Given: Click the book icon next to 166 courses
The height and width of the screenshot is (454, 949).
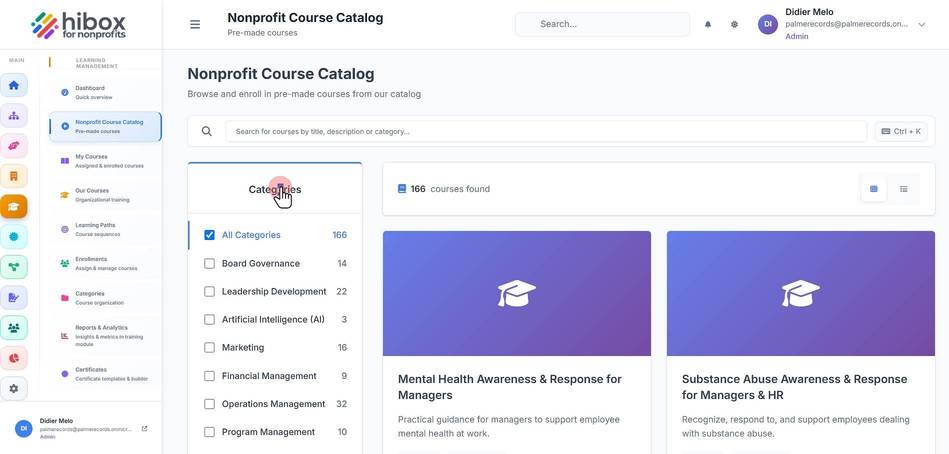Looking at the screenshot, I should pyautogui.click(x=402, y=189).
